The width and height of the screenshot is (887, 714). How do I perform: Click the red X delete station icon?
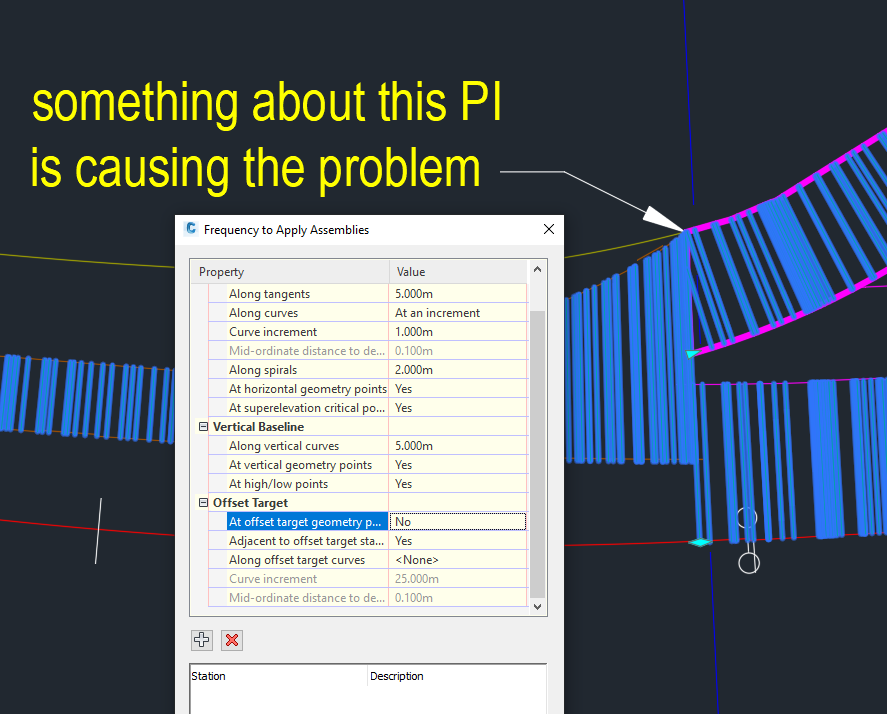(232, 640)
